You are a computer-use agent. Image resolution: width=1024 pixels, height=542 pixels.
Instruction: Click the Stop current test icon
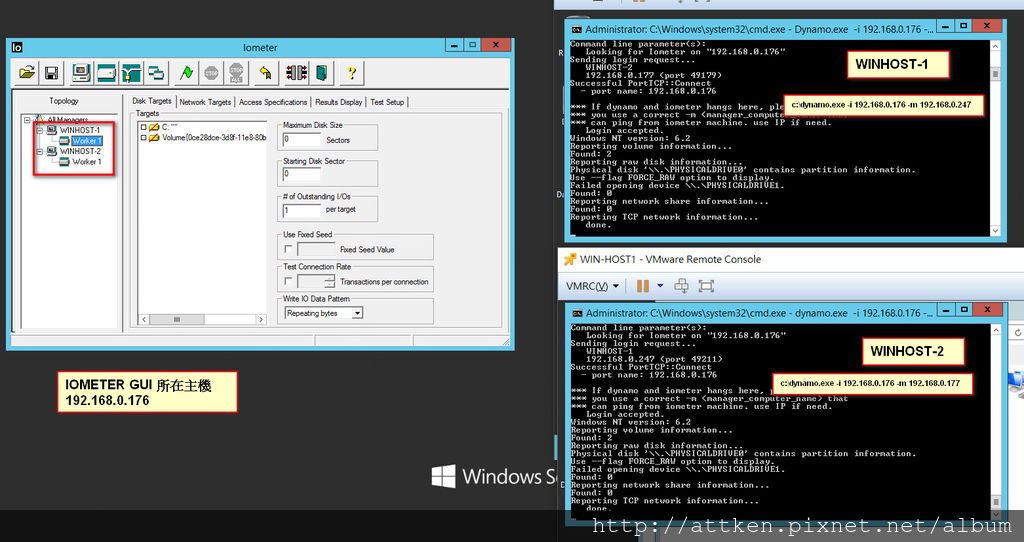click(x=212, y=73)
